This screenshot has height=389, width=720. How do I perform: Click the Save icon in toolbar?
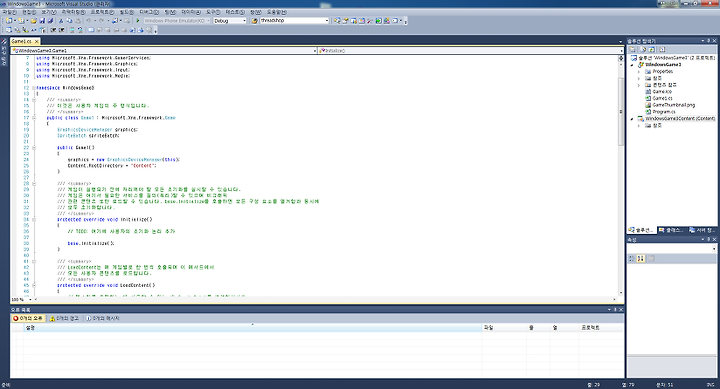point(42,21)
